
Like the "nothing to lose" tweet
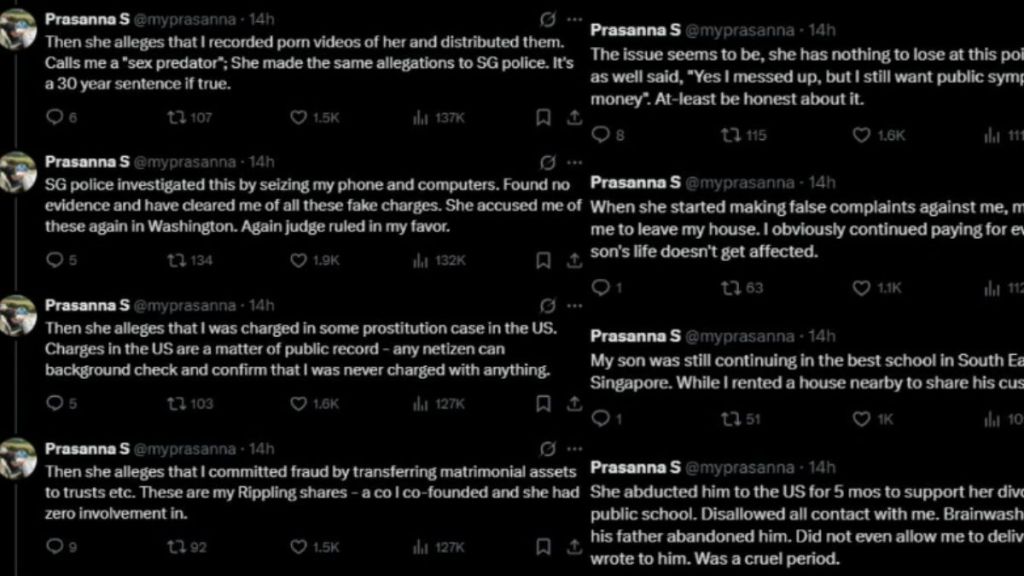point(861,135)
